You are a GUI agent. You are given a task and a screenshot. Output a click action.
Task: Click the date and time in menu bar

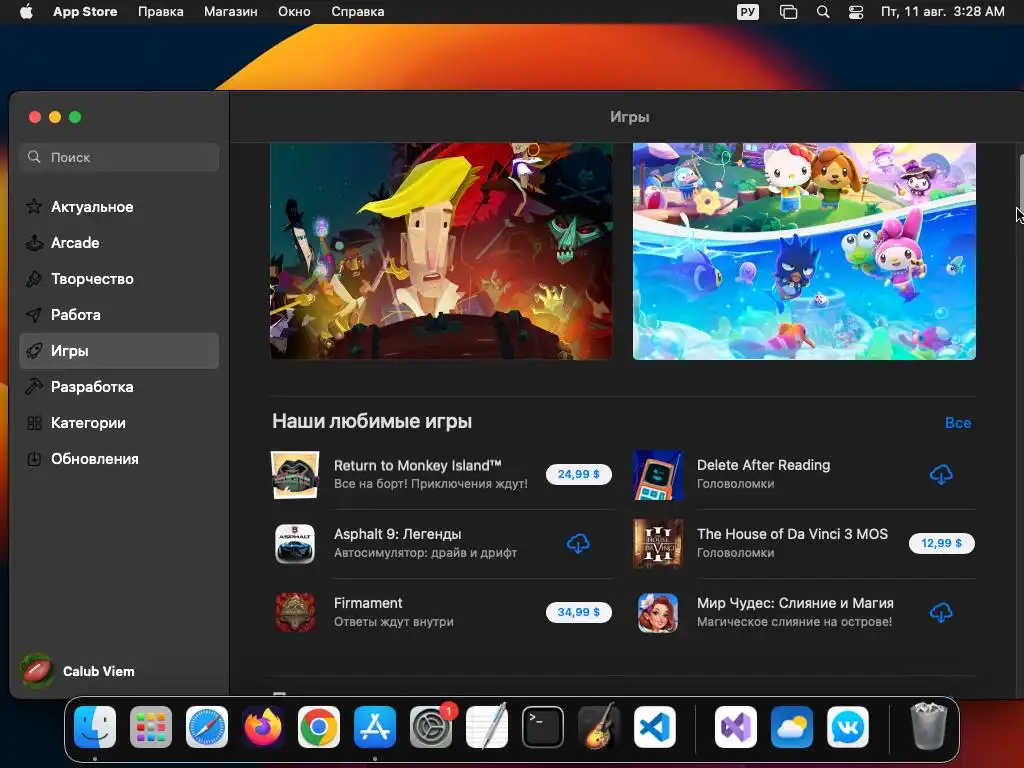coord(942,12)
